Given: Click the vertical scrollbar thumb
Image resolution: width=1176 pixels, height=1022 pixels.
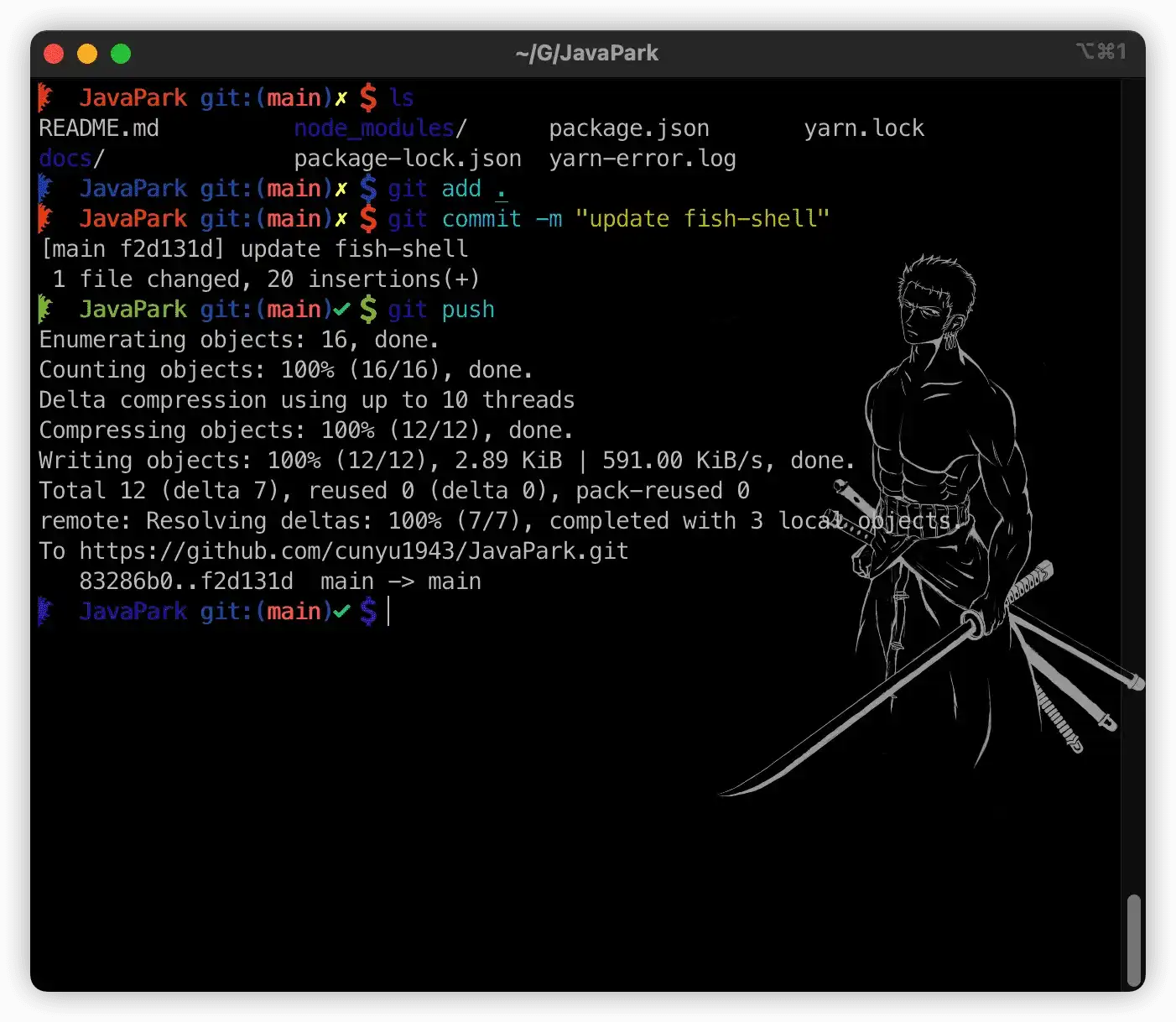Looking at the screenshot, I should 1133,940.
